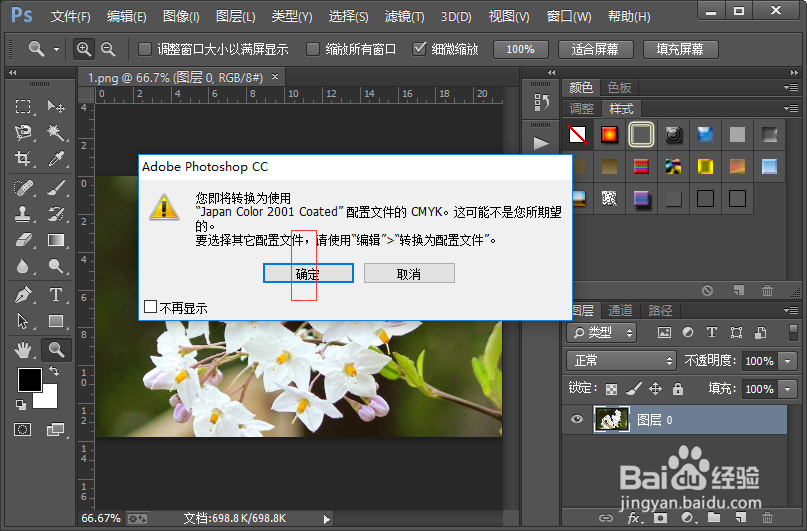807x531 pixels.
Task: Select the Pen tool
Action: (x=23, y=295)
